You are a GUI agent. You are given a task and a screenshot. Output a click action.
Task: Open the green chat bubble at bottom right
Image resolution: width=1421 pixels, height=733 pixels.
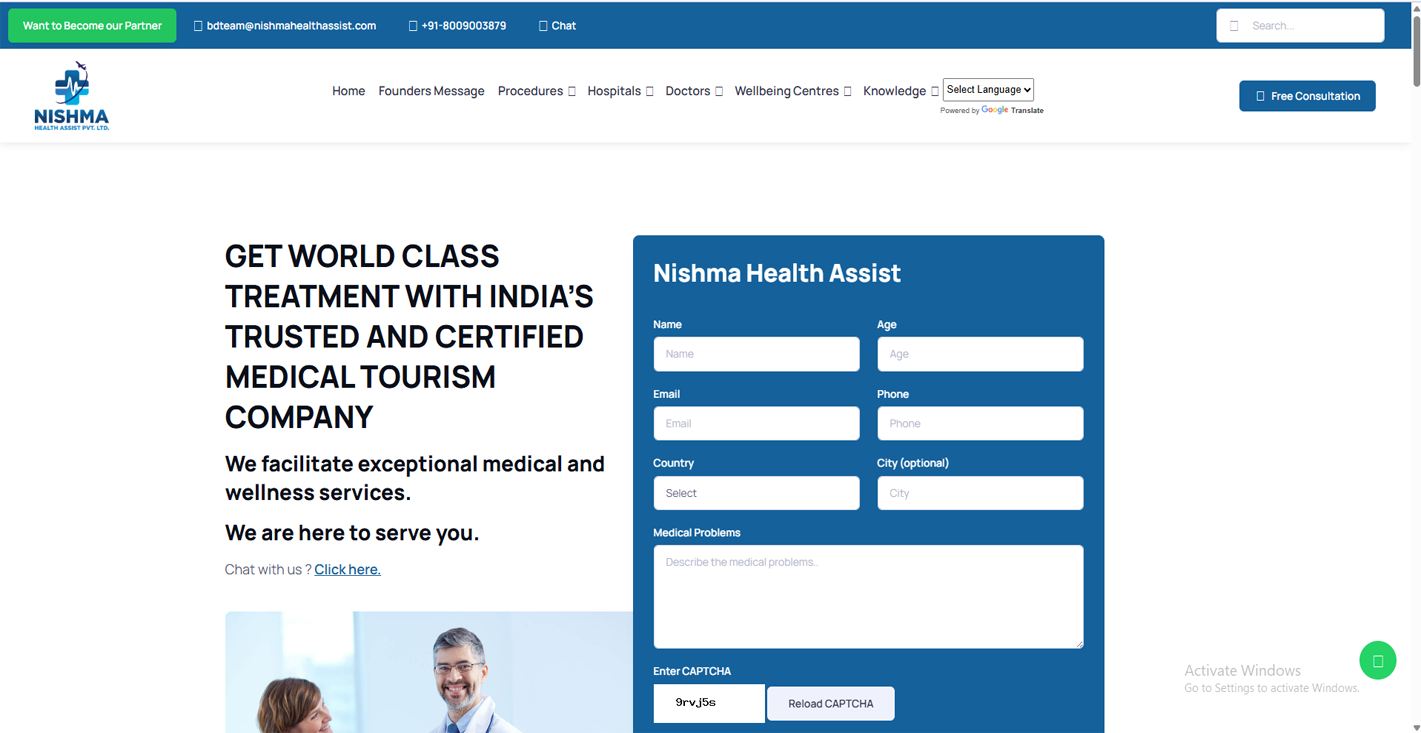[x=1377, y=660]
